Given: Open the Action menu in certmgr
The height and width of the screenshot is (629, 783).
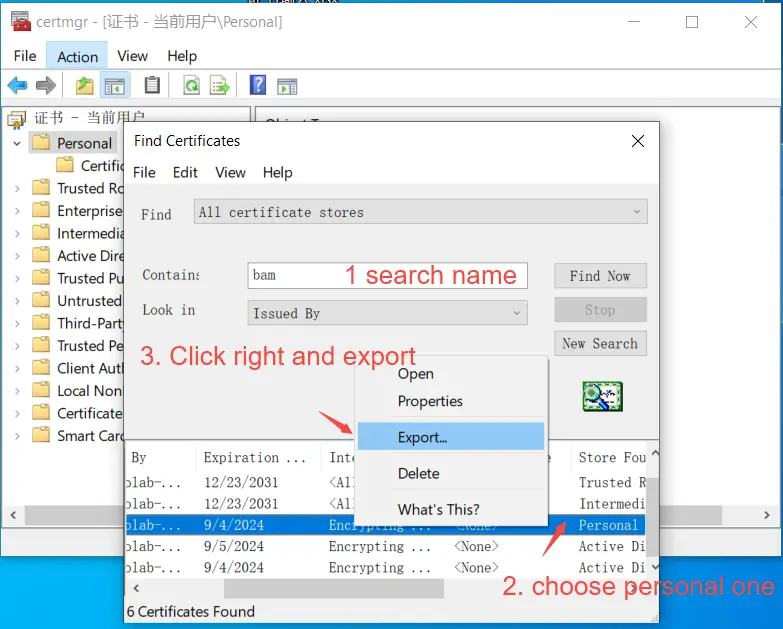Looking at the screenshot, I should [77, 56].
